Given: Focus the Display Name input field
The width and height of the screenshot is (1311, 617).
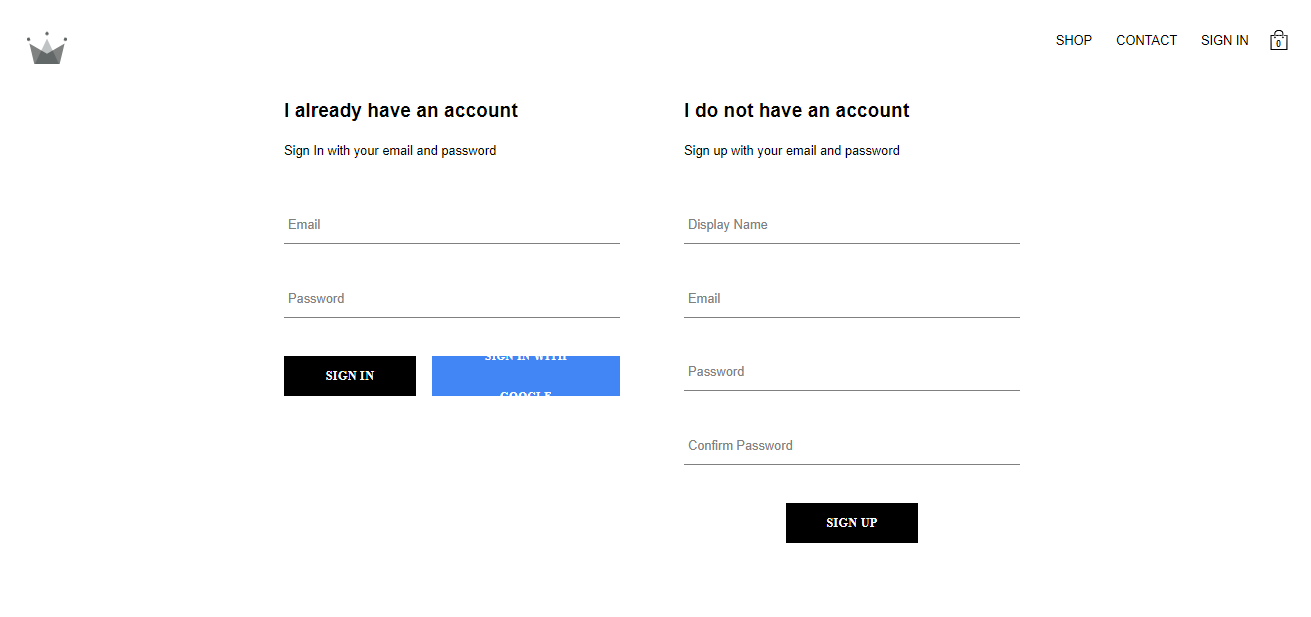Looking at the screenshot, I should point(852,225).
